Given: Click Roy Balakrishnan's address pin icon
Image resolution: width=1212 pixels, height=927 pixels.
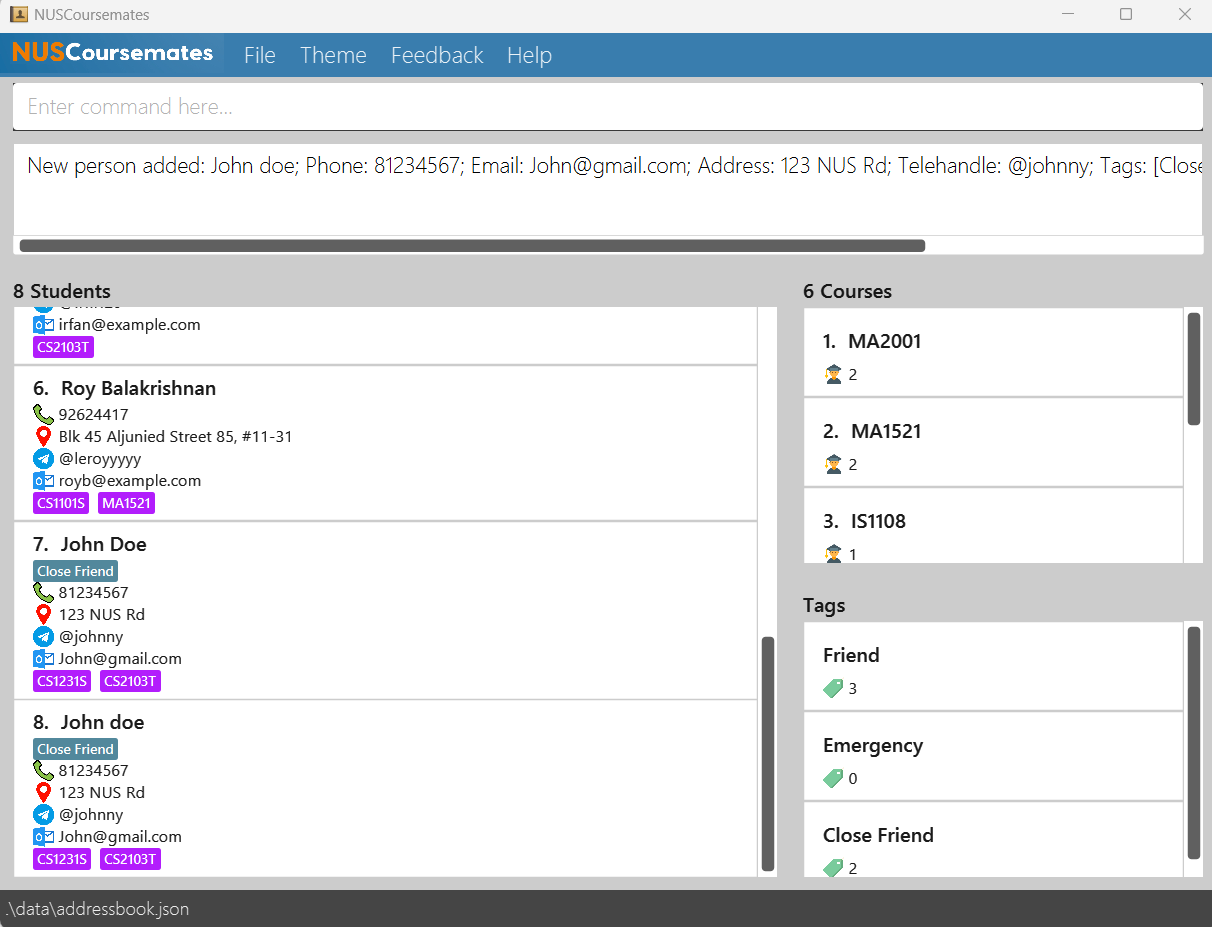Looking at the screenshot, I should pos(43,436).
